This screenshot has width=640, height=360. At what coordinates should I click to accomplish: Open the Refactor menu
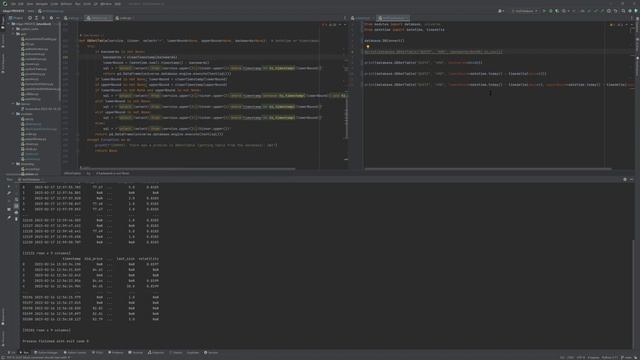coord(66,4)
